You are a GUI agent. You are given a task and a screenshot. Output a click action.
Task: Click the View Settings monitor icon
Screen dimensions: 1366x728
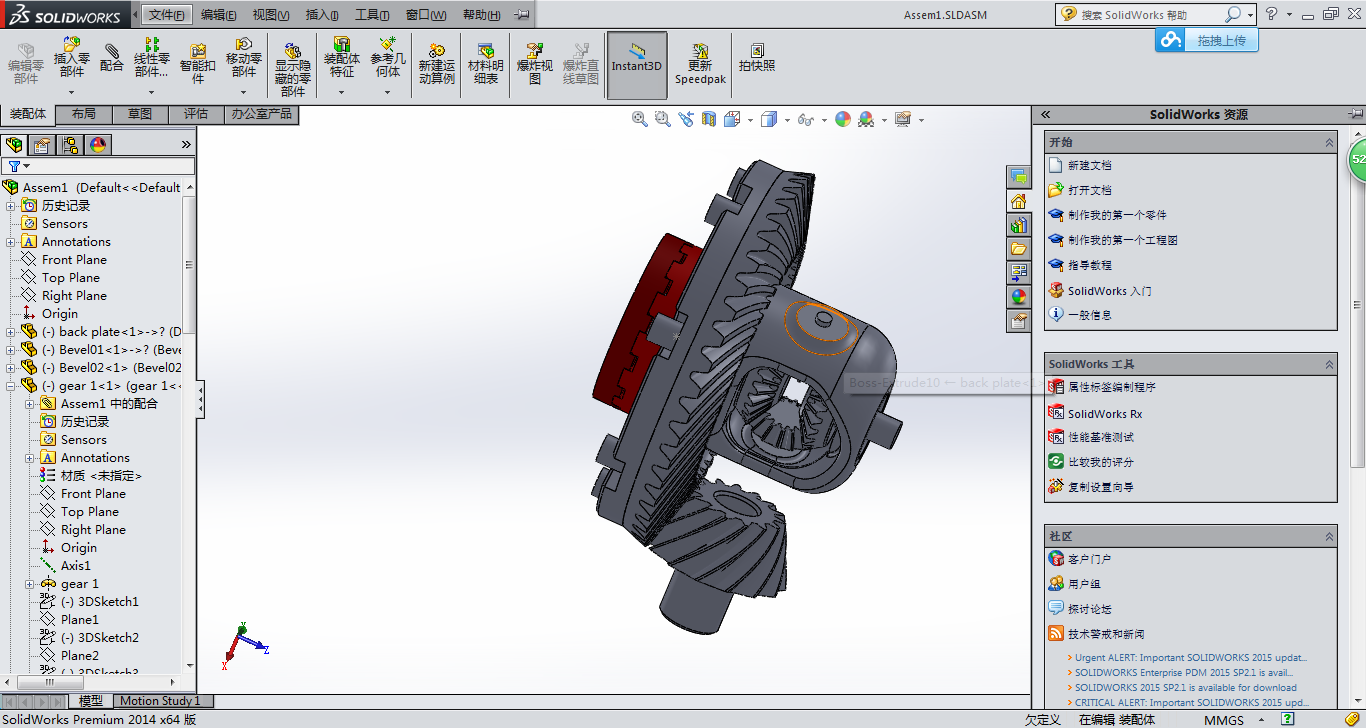click(x=903, y=119)
